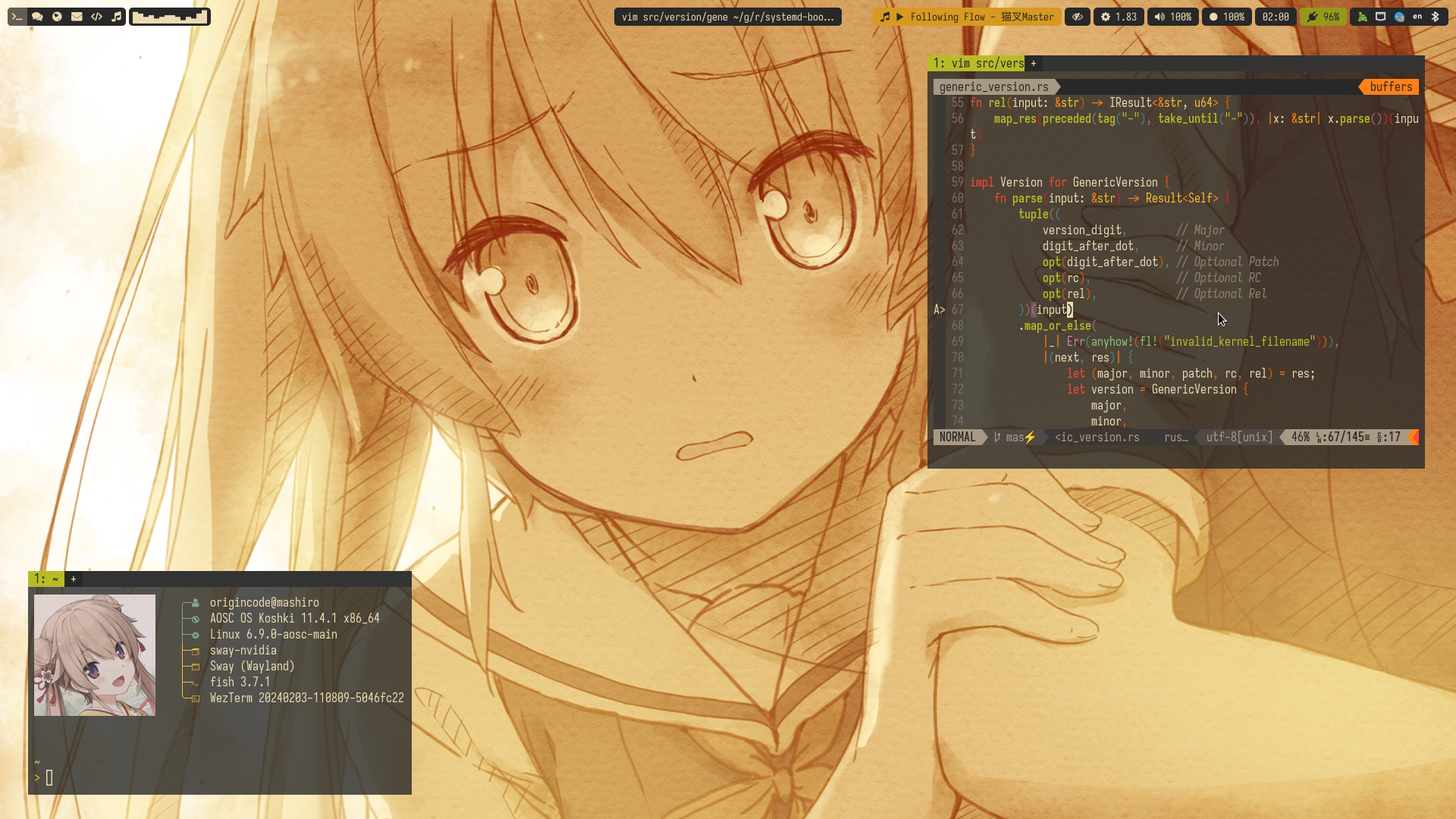Click the utf-8[unix] encoding segment

tap(1239, 438)
